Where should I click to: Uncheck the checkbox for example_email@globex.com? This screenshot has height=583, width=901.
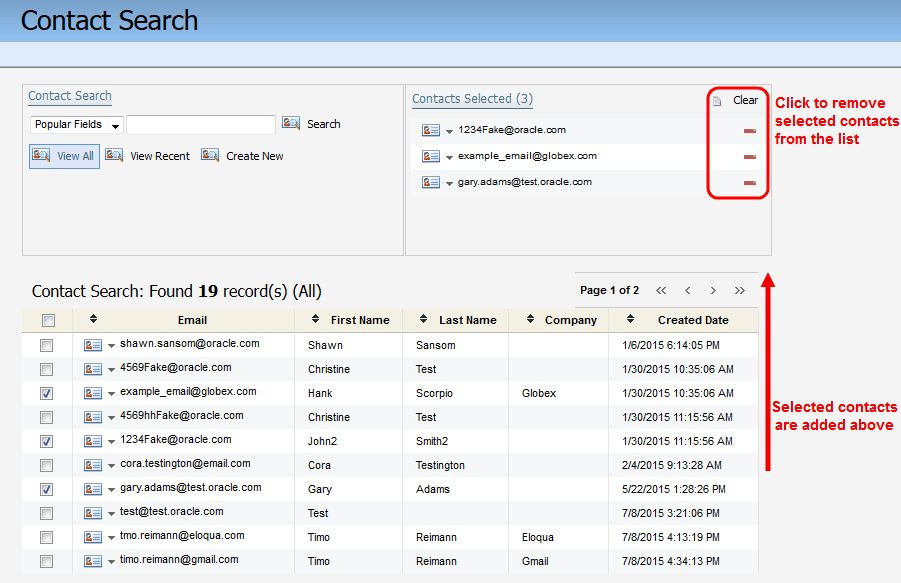[46, 393]
